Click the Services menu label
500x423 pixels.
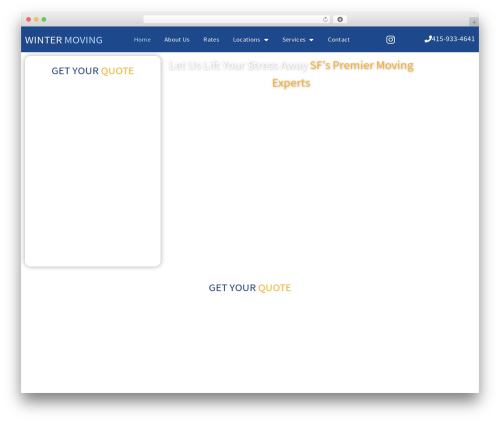[294, 40]
